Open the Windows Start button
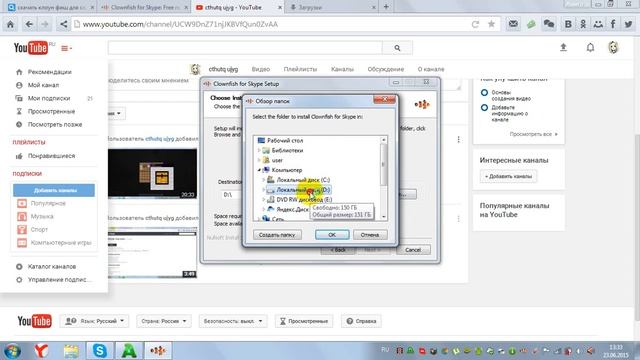 click(x=12, y=351)
